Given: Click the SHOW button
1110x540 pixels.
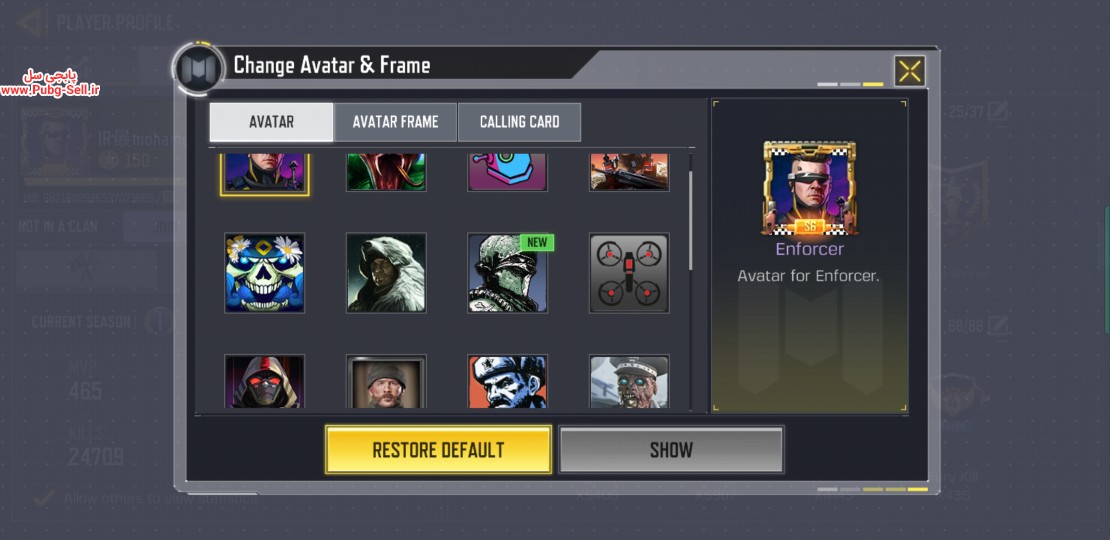Looking at the screenshot, I should coord(671,449).
